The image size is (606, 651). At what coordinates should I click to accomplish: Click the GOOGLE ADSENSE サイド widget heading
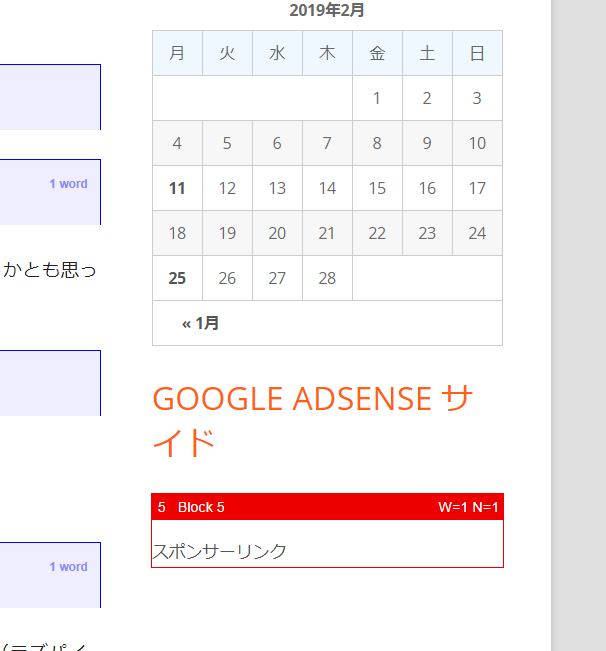313,420
